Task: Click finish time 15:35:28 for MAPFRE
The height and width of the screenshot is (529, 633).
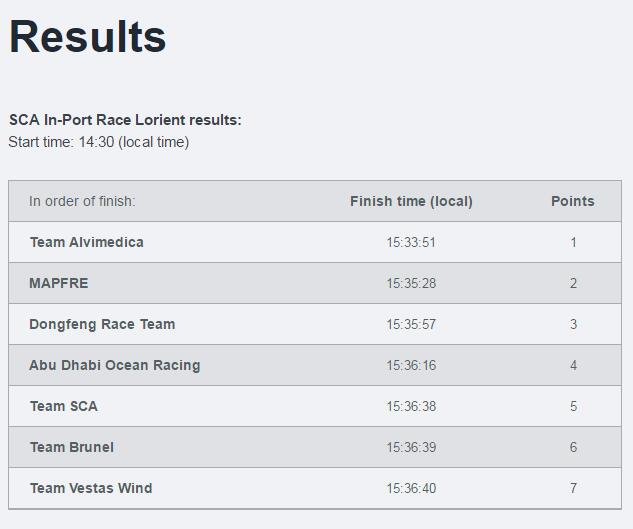Action: [411, 283]
